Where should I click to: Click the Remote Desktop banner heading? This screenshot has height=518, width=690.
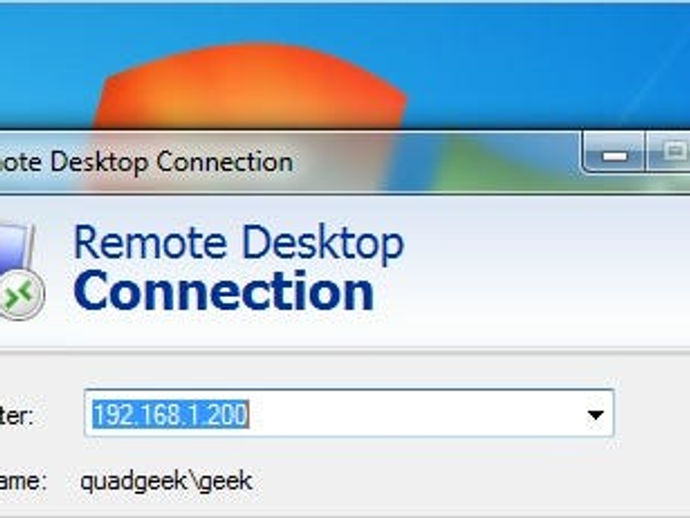point(239,243)
